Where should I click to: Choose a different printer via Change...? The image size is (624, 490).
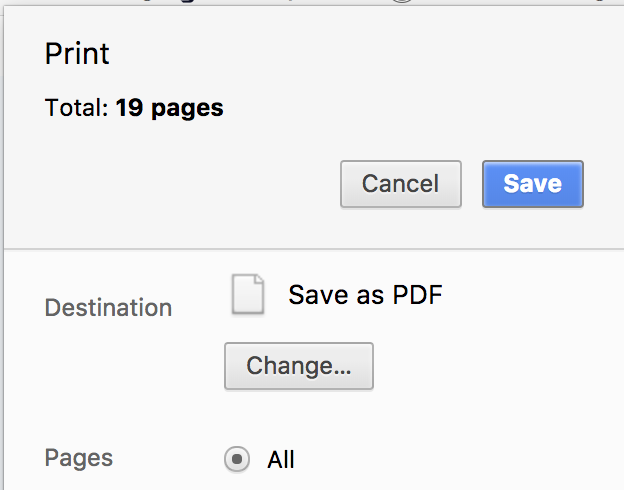[x=299, y=366]
